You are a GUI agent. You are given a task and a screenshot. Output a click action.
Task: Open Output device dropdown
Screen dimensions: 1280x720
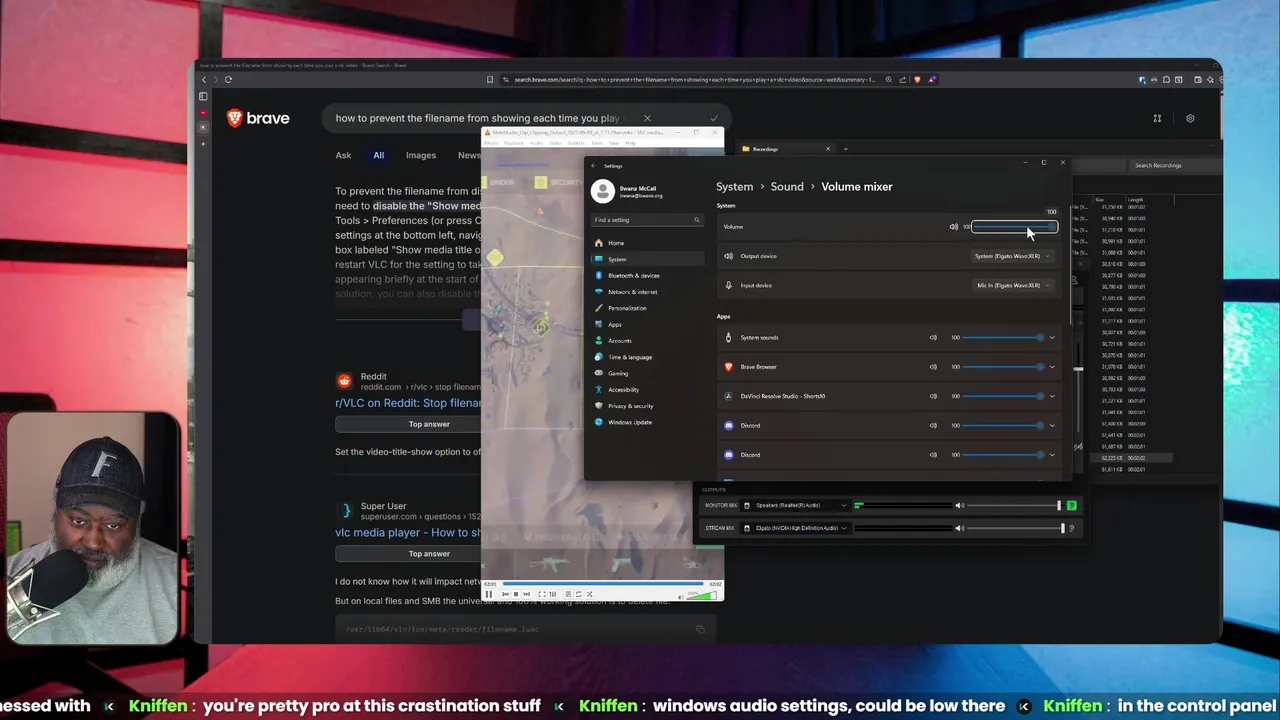pyautogui.click(x=1013, y=256)
